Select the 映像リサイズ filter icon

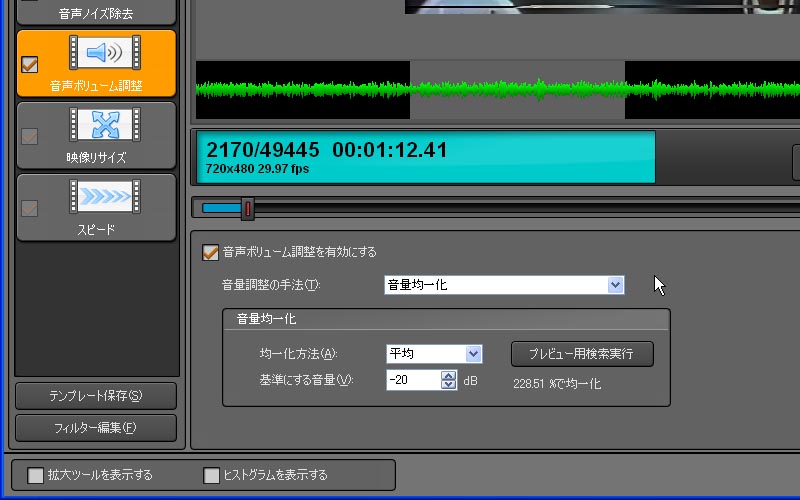[x=105, y=124]
